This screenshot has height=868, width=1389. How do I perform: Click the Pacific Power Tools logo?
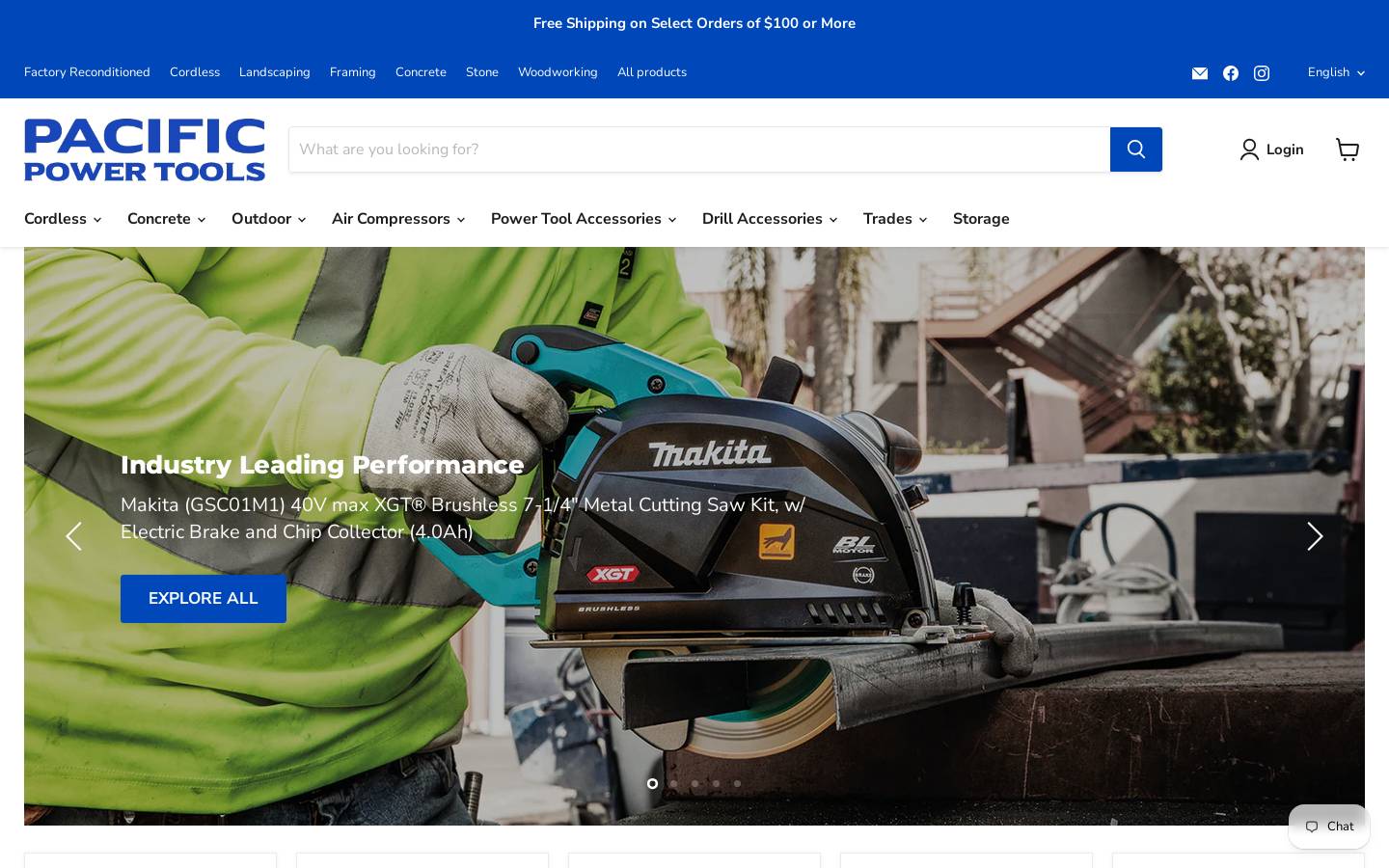click(145, 149)
